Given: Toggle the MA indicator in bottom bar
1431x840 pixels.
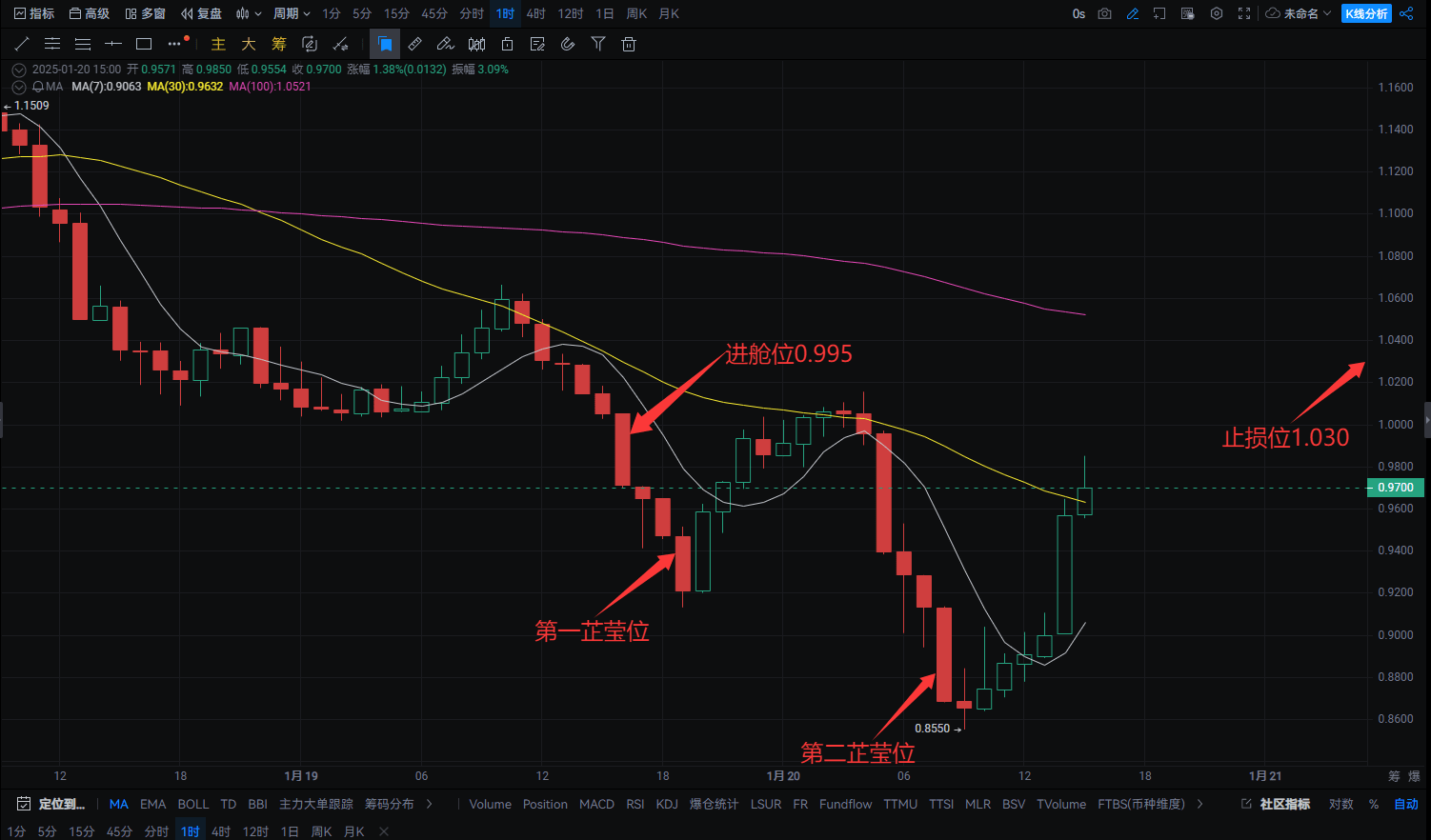Looking at the screenshot, I should click(119, 805).
